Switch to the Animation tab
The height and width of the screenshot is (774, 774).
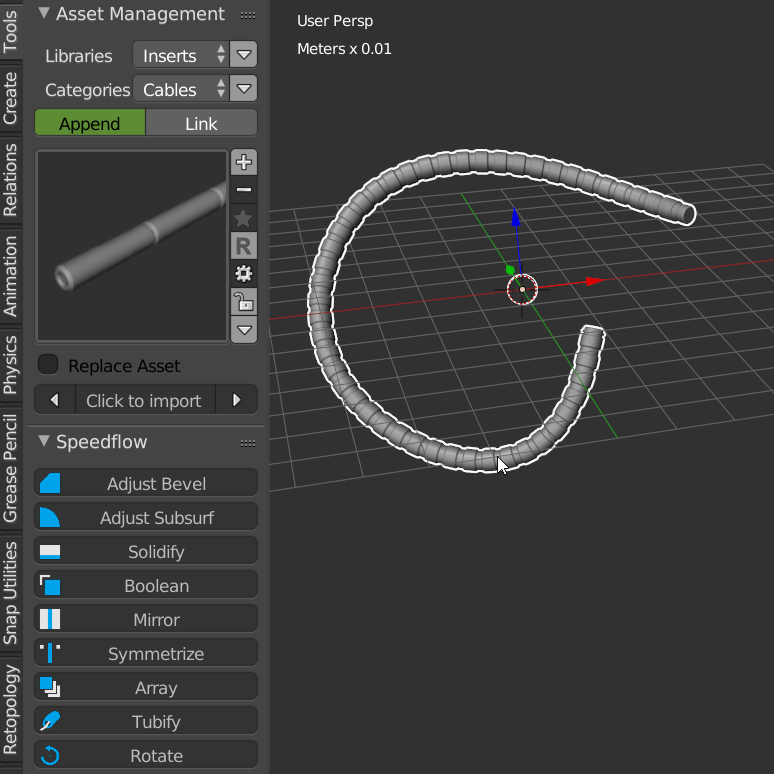pyautogui.click(x=10, y=276)
